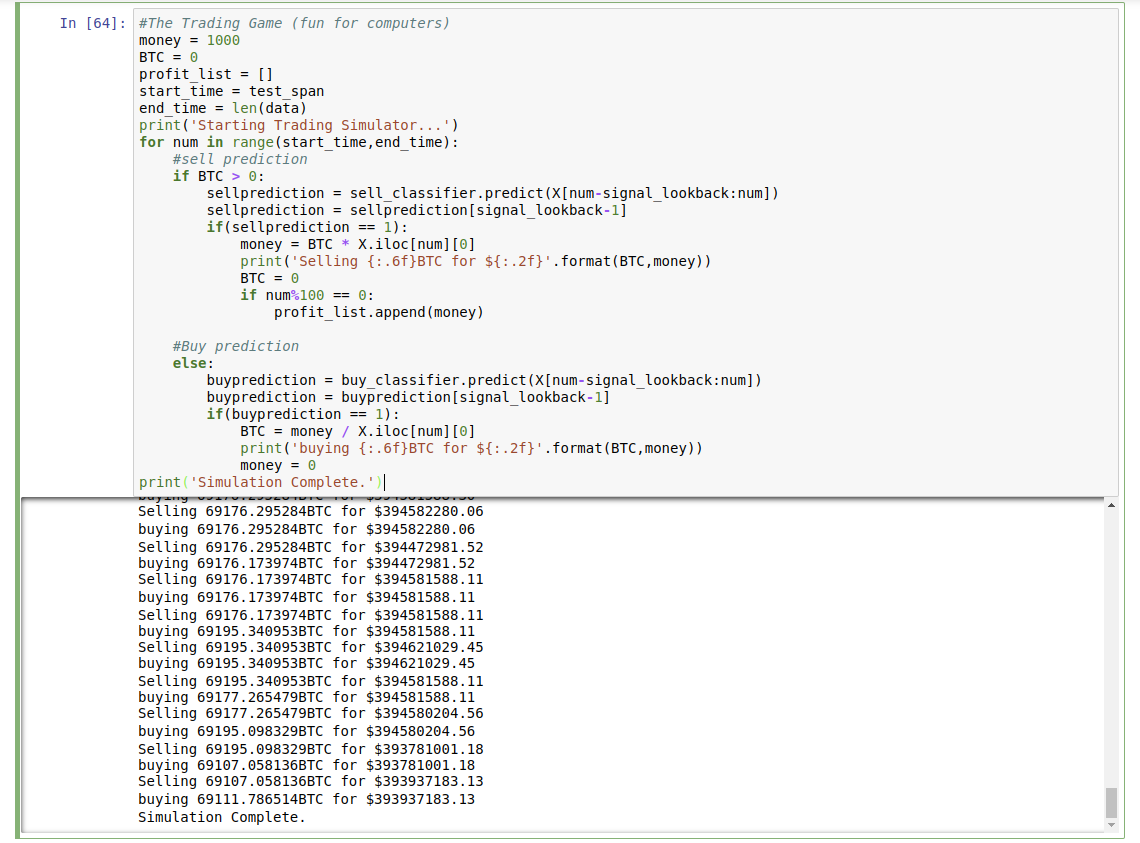
Task: Click the 'profit_list = []' line
Action: tap(206, 74)
